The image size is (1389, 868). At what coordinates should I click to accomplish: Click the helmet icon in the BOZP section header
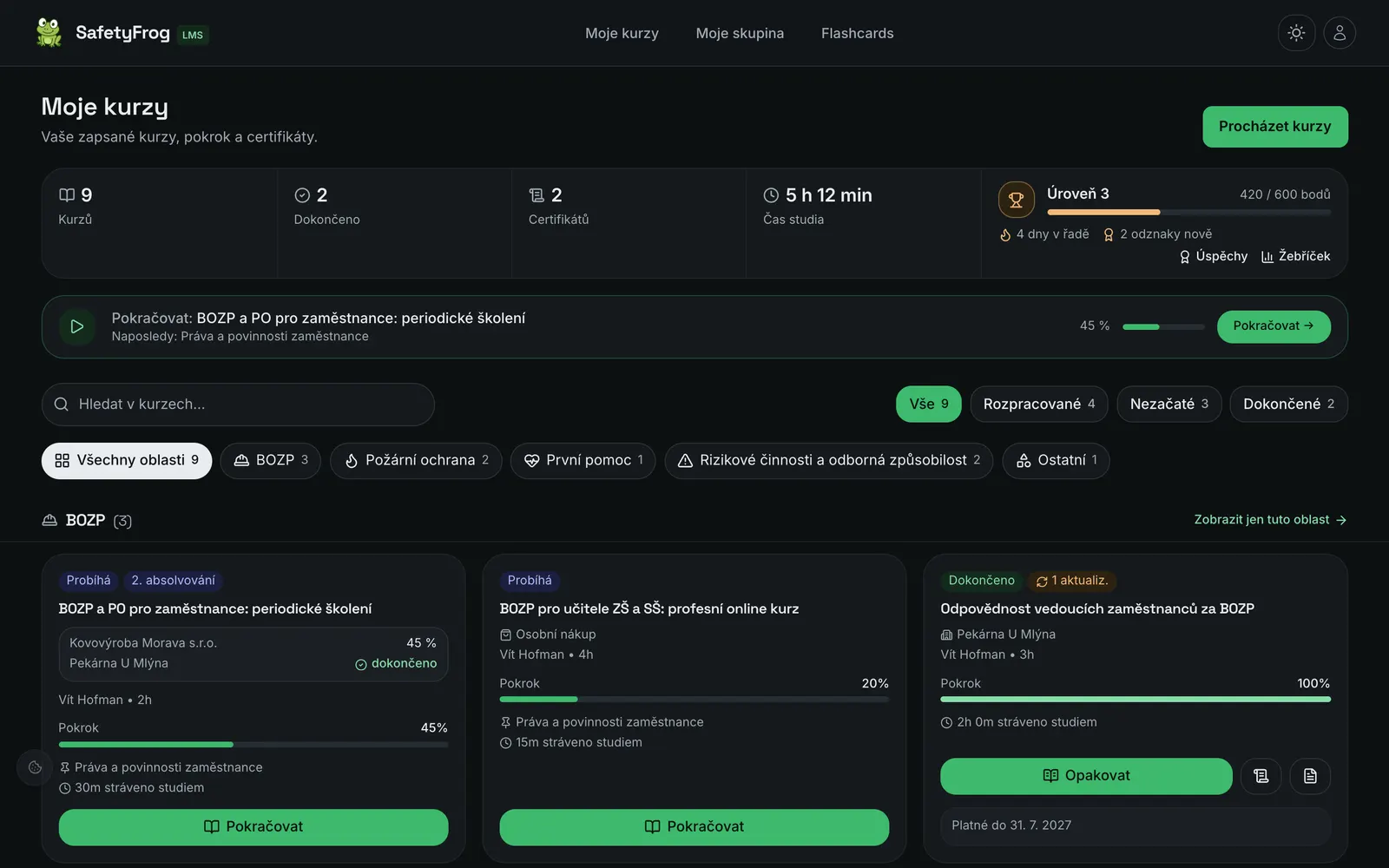coord(49,520)
